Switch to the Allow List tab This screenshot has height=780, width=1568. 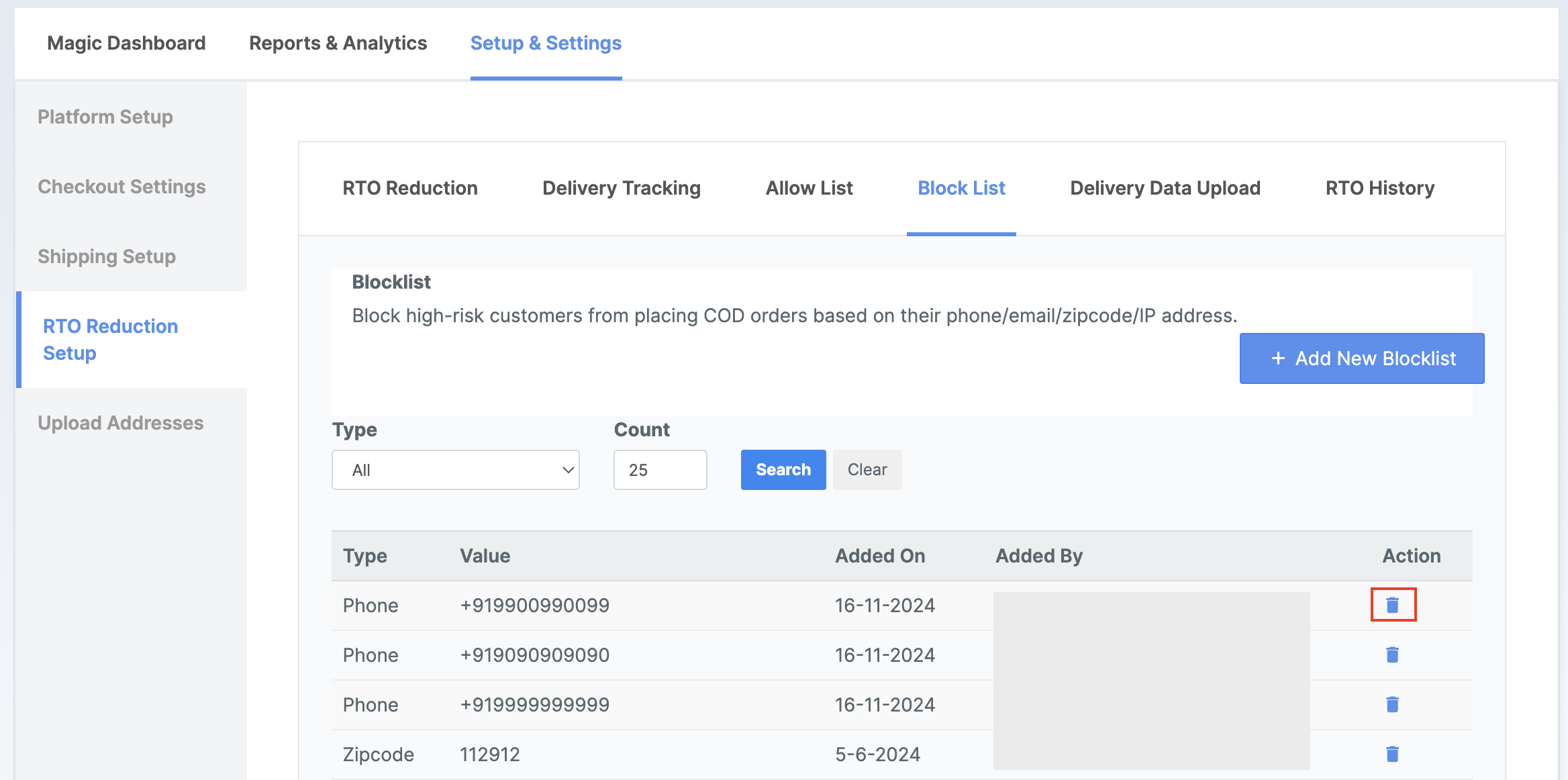point(810,188)
